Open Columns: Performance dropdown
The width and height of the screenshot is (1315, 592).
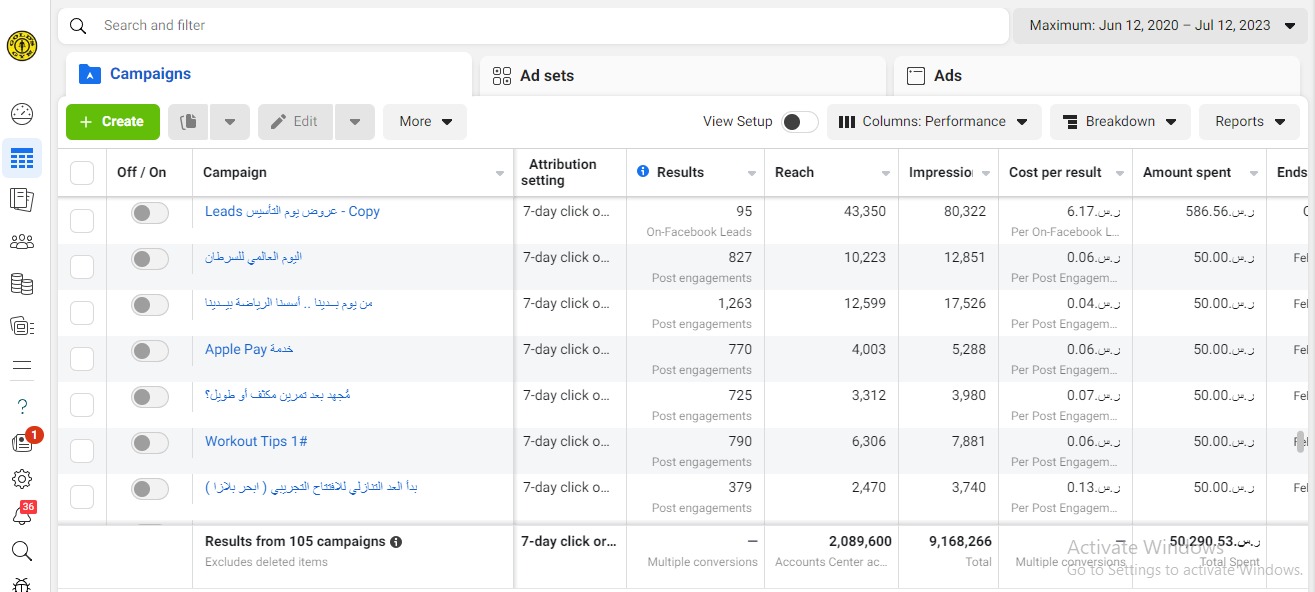tap(934, 122)
